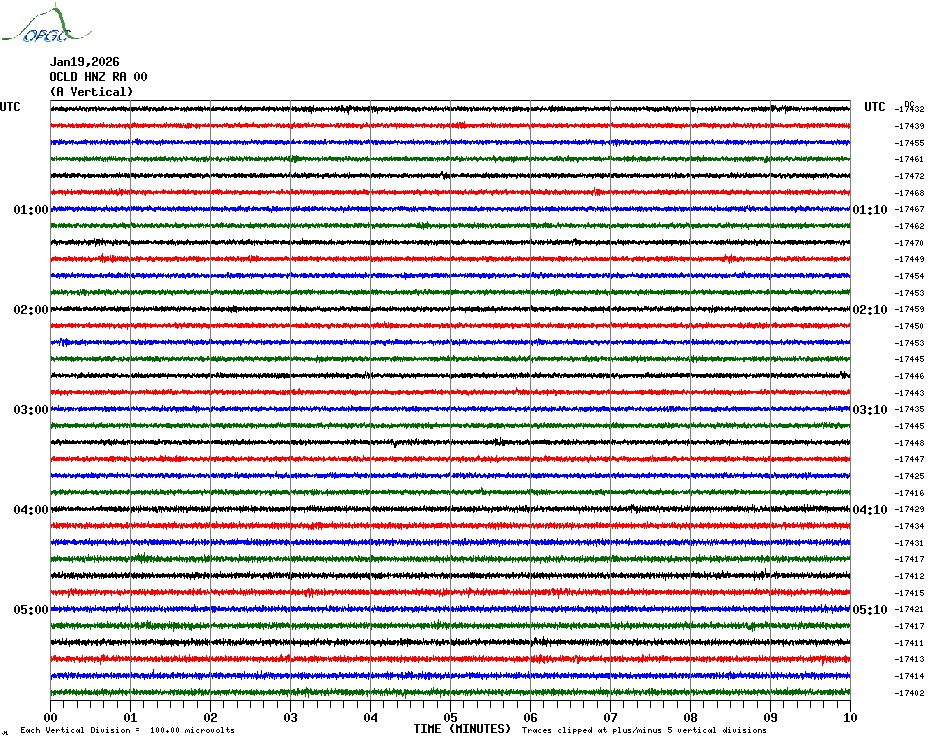The width and height of the screenshot is (930, 744).
Task: Click the 02 minute axis label
Action: (211, 717)
